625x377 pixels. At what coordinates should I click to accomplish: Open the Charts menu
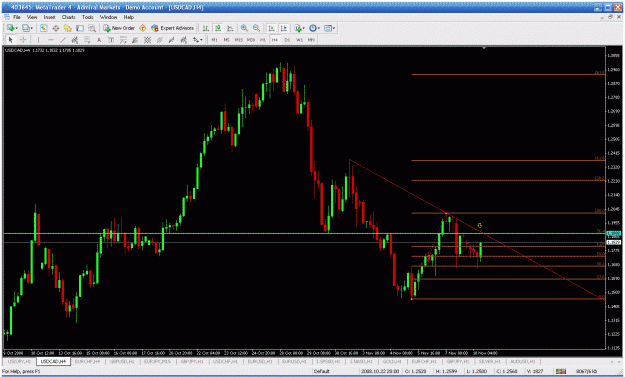coord(69,17)
